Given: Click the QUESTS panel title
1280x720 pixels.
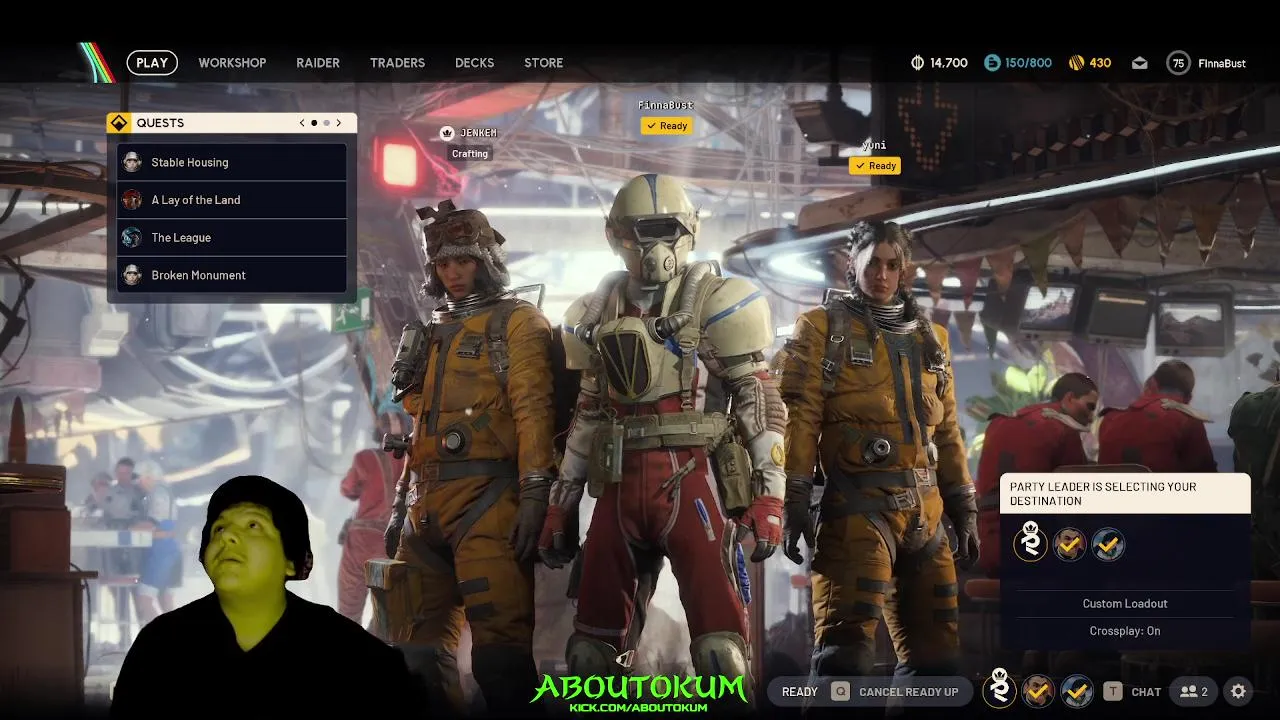Looking at the screenshot, I should pyautogui.click(x=160, y=123).
